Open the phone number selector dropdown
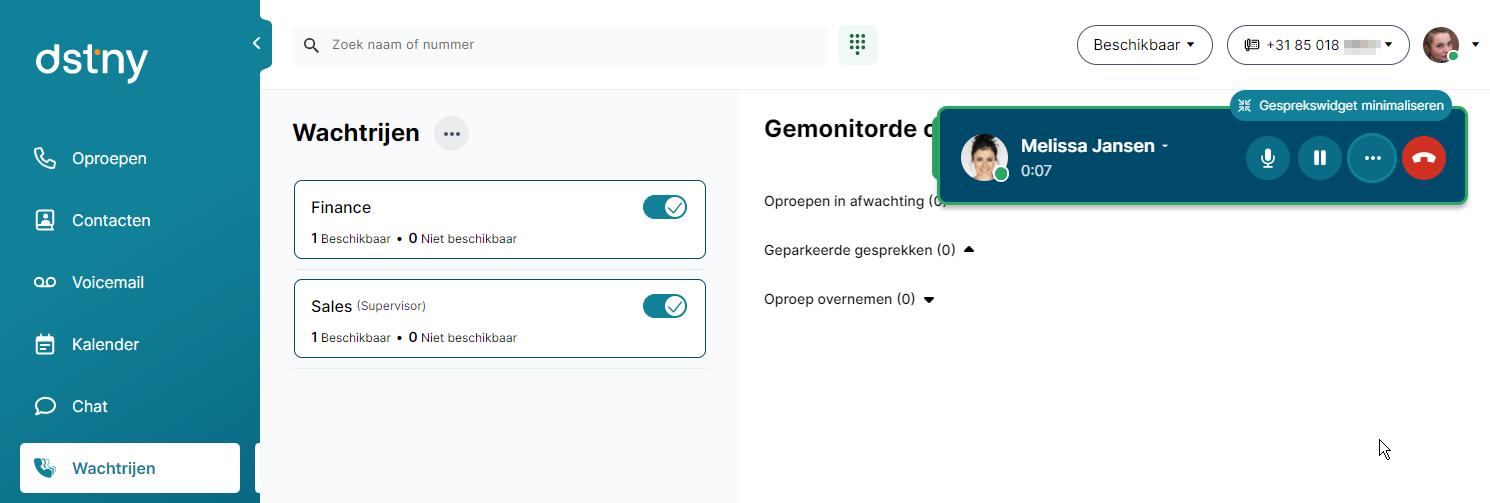This screenshot has height=503, width=1490. coord(1318,45)
